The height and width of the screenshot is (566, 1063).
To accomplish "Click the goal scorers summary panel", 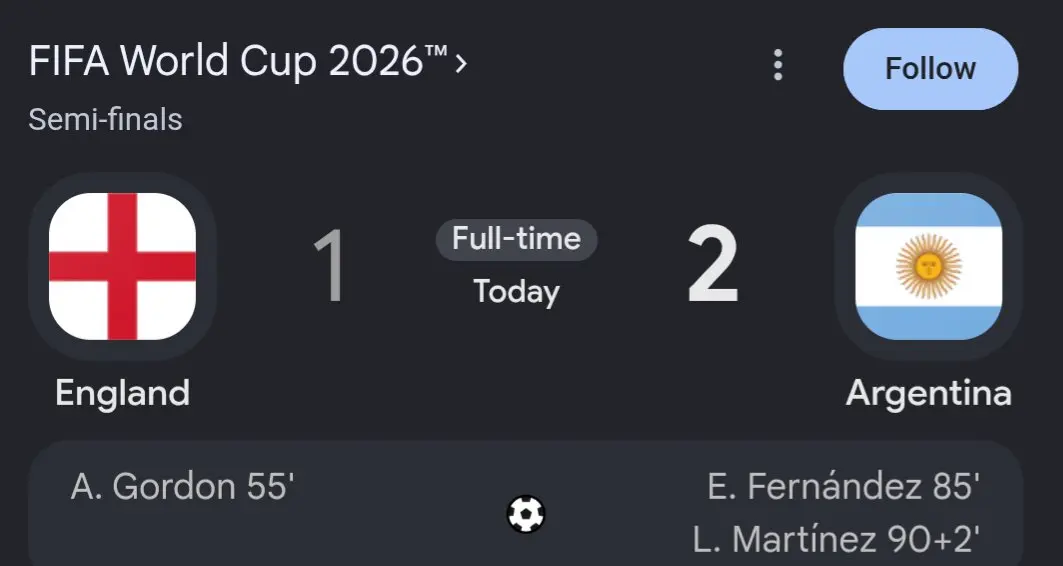I will (526, 504).
